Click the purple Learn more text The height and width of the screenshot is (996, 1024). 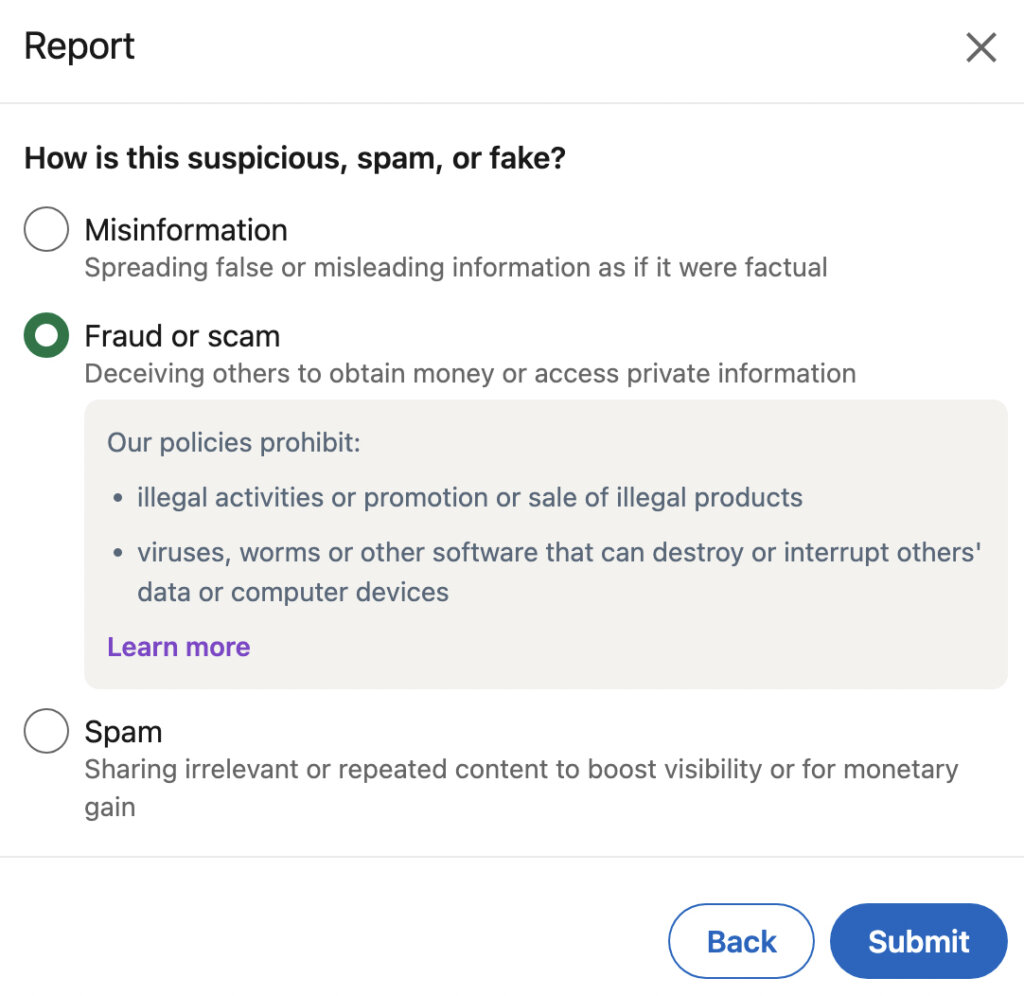click(178, 646)
